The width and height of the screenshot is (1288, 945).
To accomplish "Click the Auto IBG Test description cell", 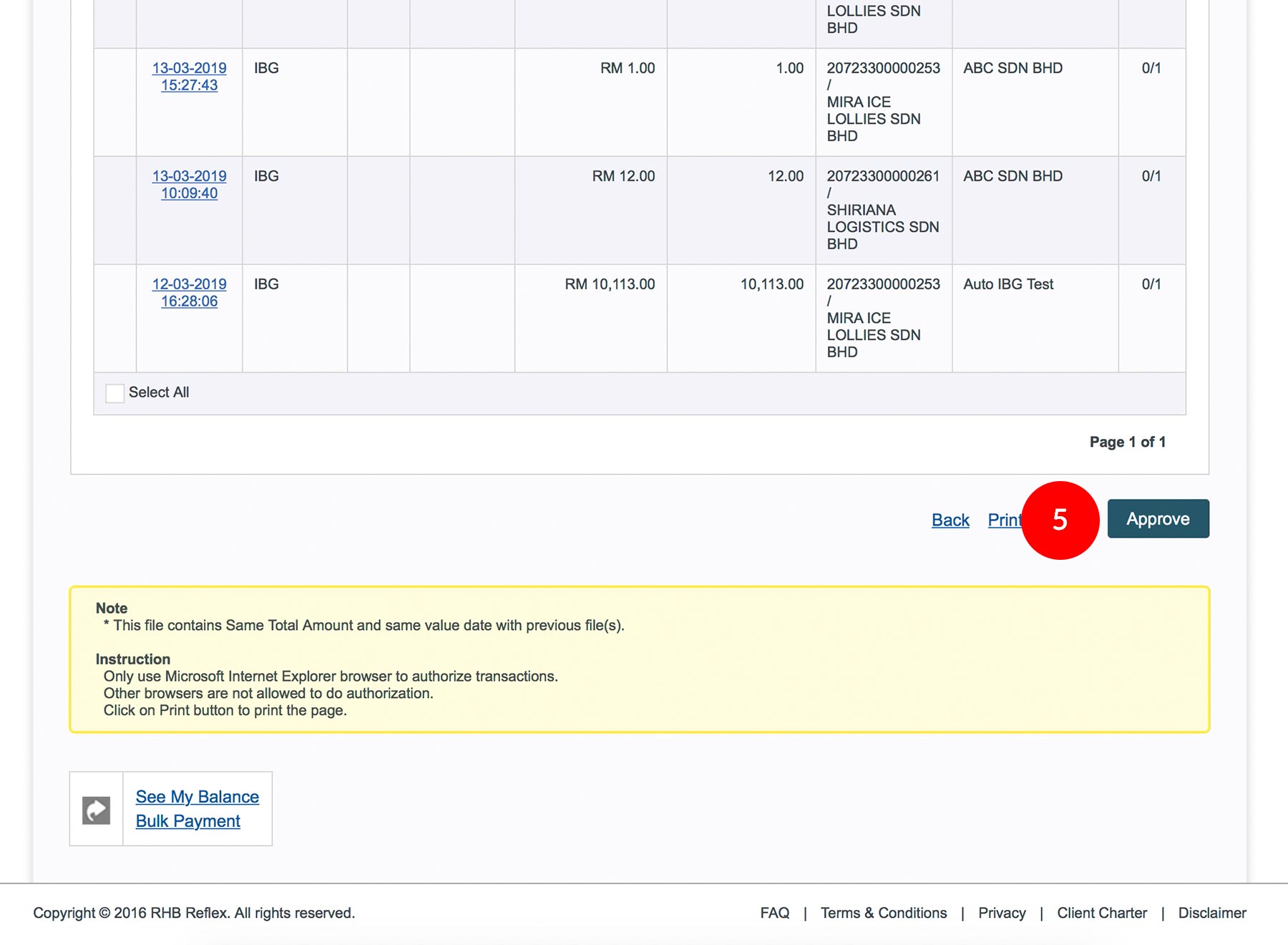I will click(x=1008, y=284).
